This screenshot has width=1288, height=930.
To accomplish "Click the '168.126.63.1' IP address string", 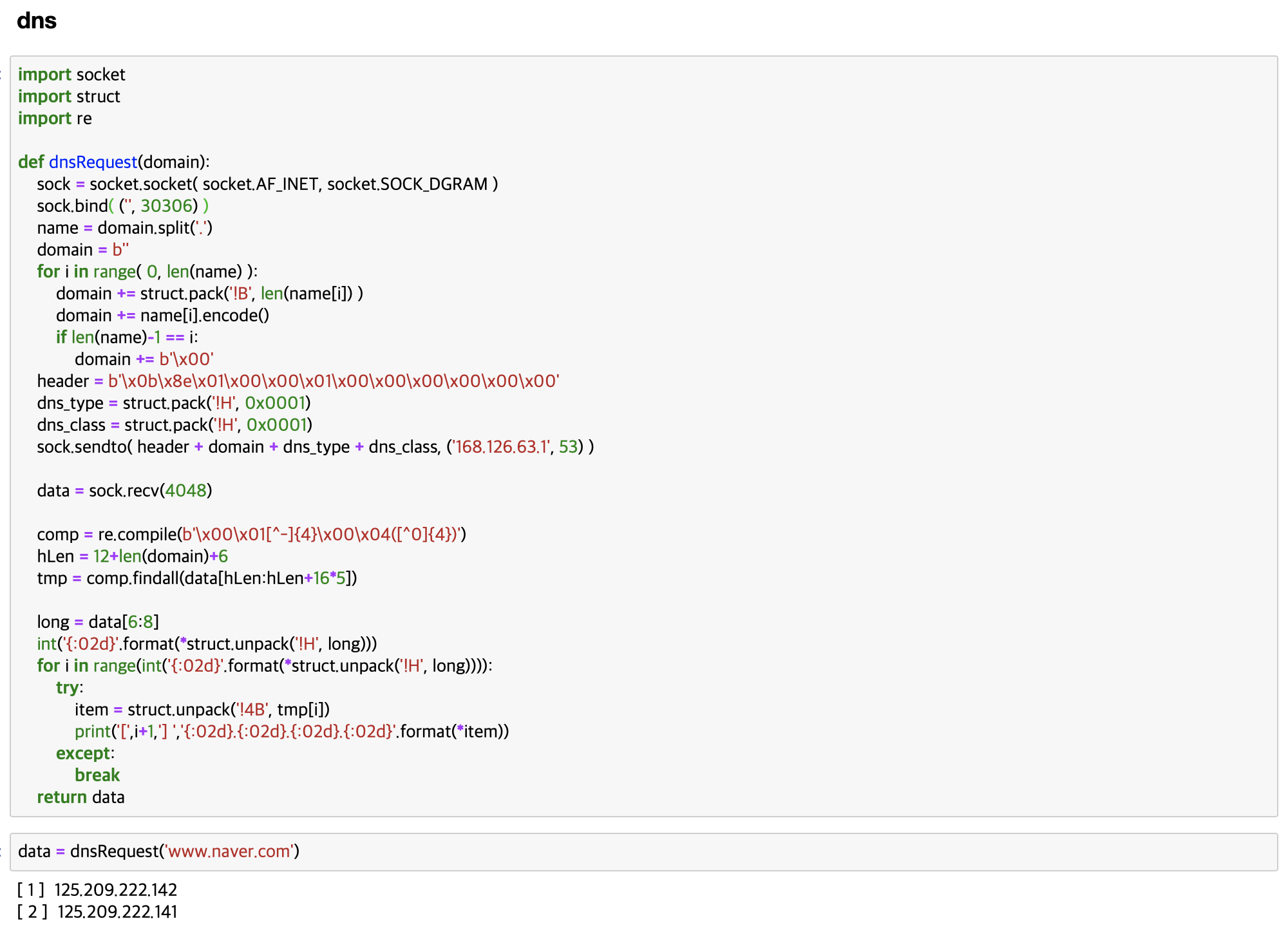I will (501, 447).
